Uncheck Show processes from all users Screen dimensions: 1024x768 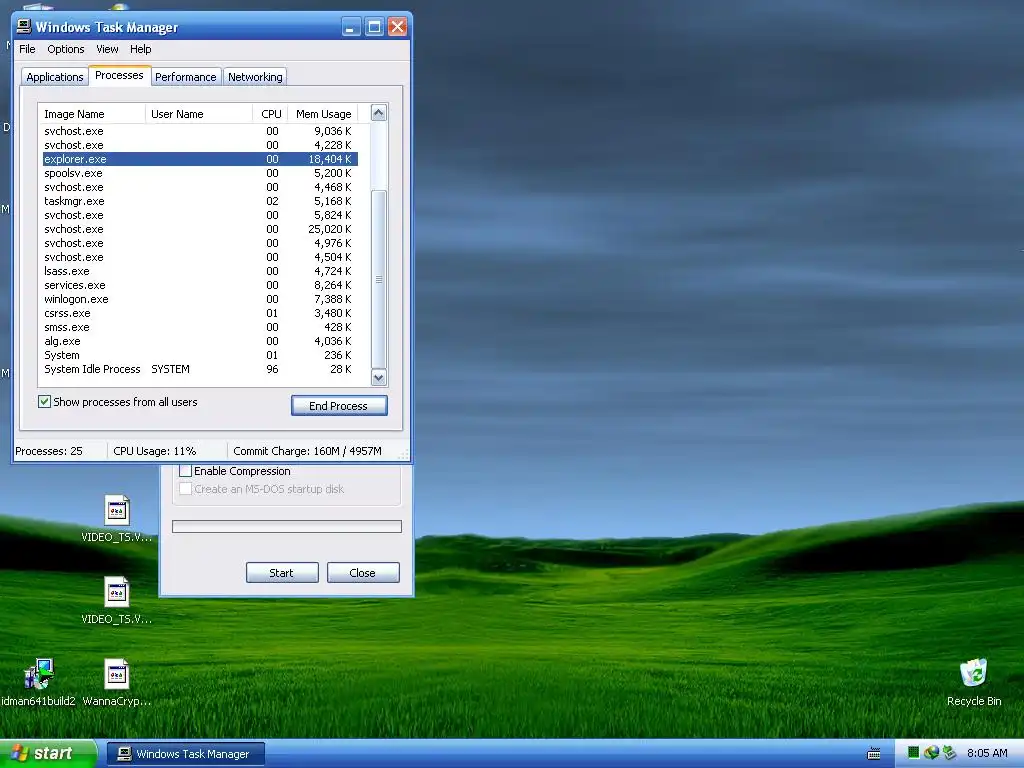[x=44, y=402]
